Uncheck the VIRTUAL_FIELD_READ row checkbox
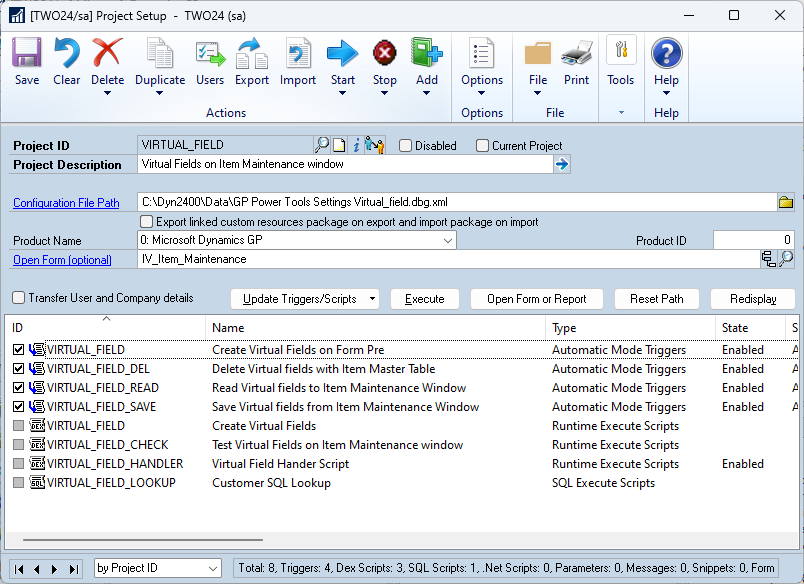This screenshot has width=804, height=584. pyautogui.click(x=18, y=388)
